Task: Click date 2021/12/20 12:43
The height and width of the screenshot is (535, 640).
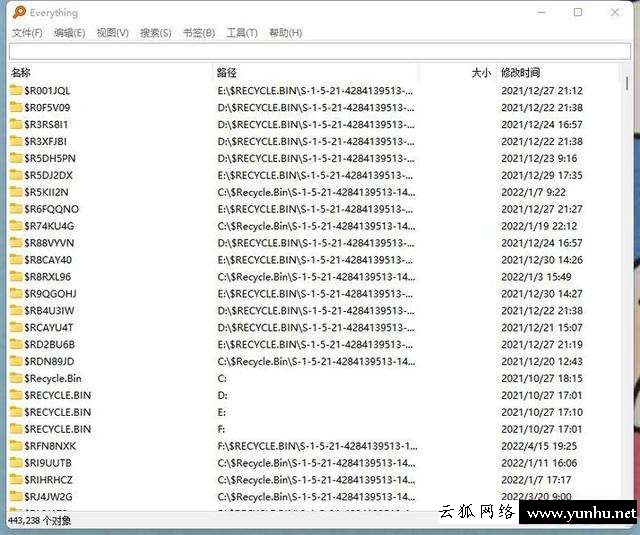Action: [542, 362]
